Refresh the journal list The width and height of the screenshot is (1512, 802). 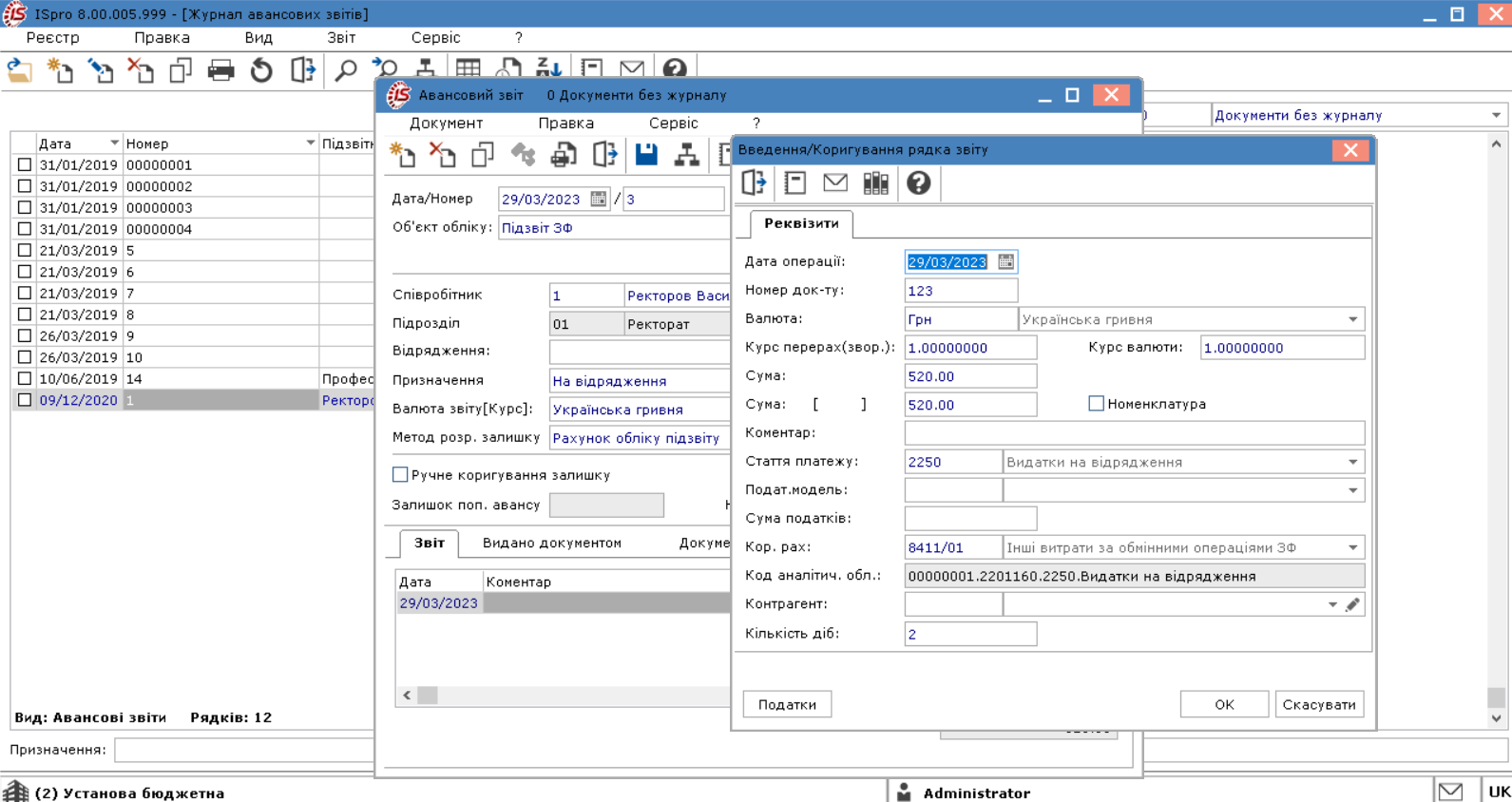261,70
